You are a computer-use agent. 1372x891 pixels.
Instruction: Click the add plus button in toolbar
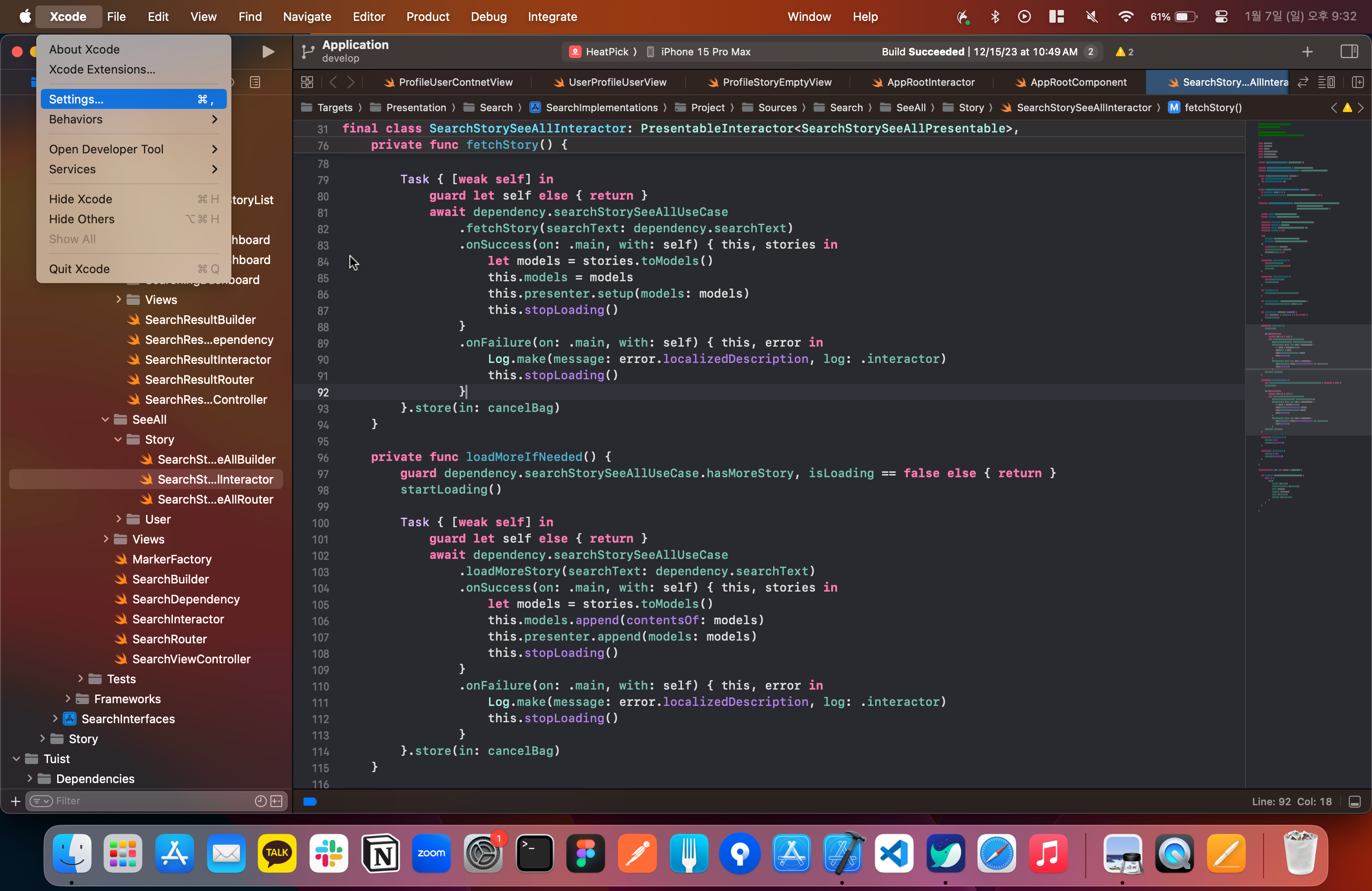pos(1307,52)
